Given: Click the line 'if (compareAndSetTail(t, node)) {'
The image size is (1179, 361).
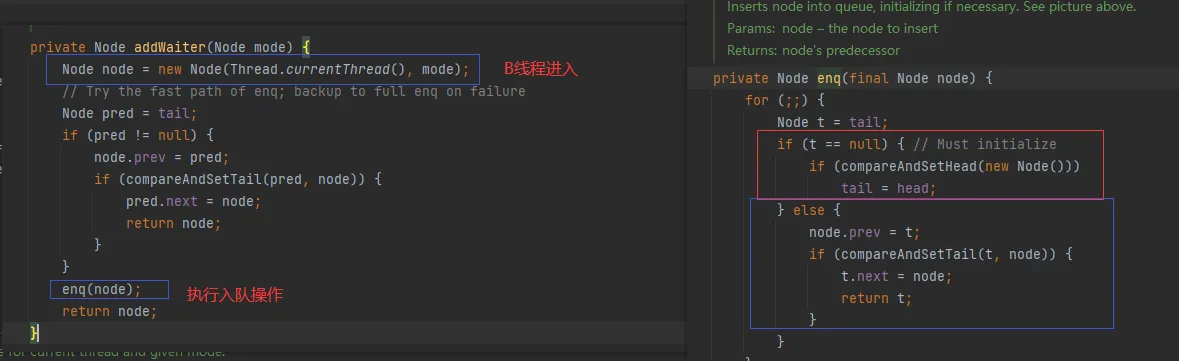Looking at the screenshot, I should coord(941,254).
